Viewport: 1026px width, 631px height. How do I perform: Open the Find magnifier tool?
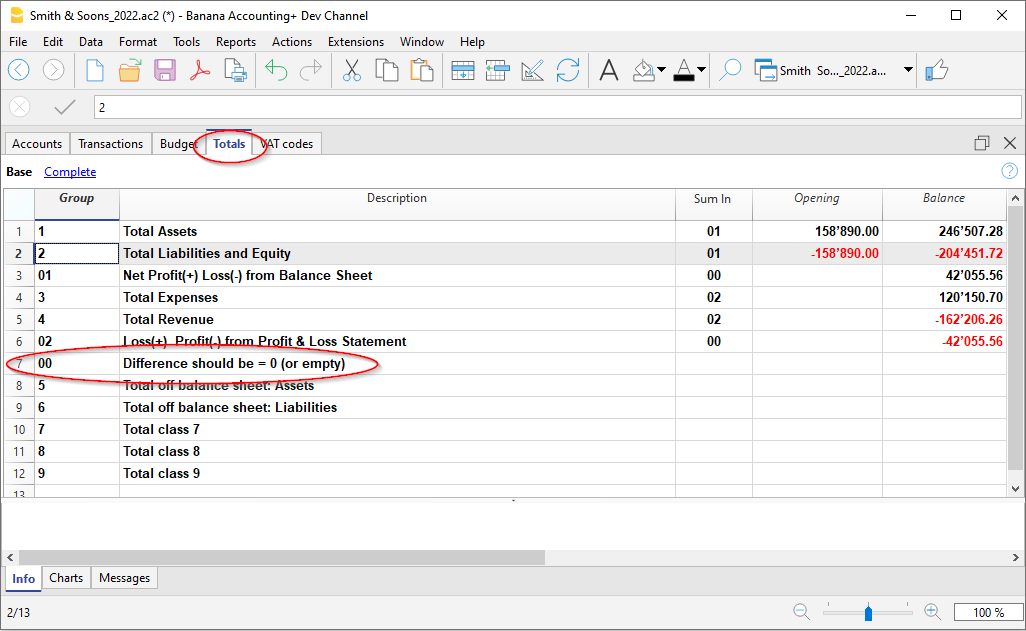point(731,70)
